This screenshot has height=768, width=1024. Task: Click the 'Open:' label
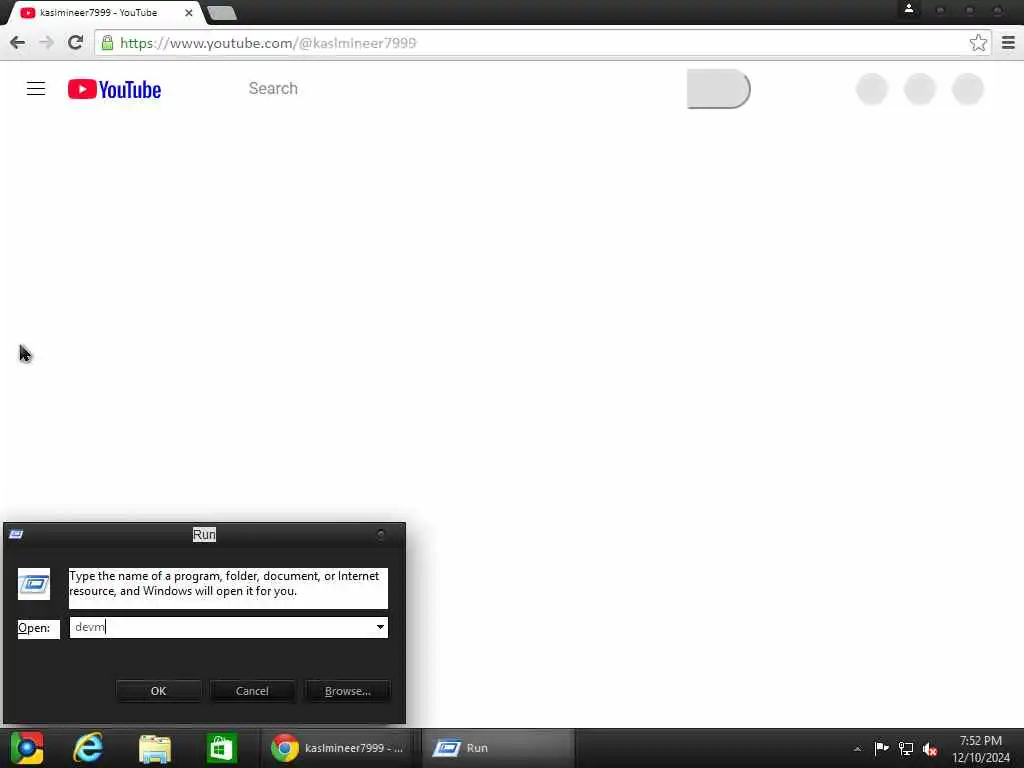[34, 628]
